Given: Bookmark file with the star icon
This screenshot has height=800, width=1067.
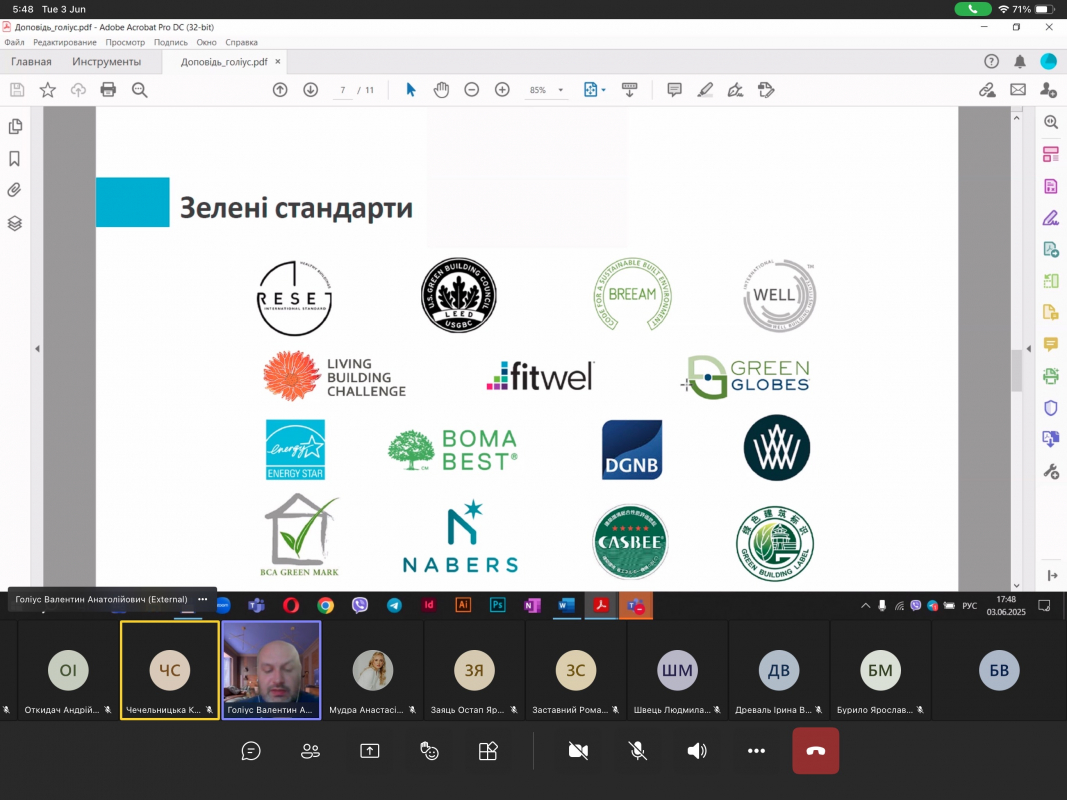Looking at the screenshot, I should (x=47, y=90).
